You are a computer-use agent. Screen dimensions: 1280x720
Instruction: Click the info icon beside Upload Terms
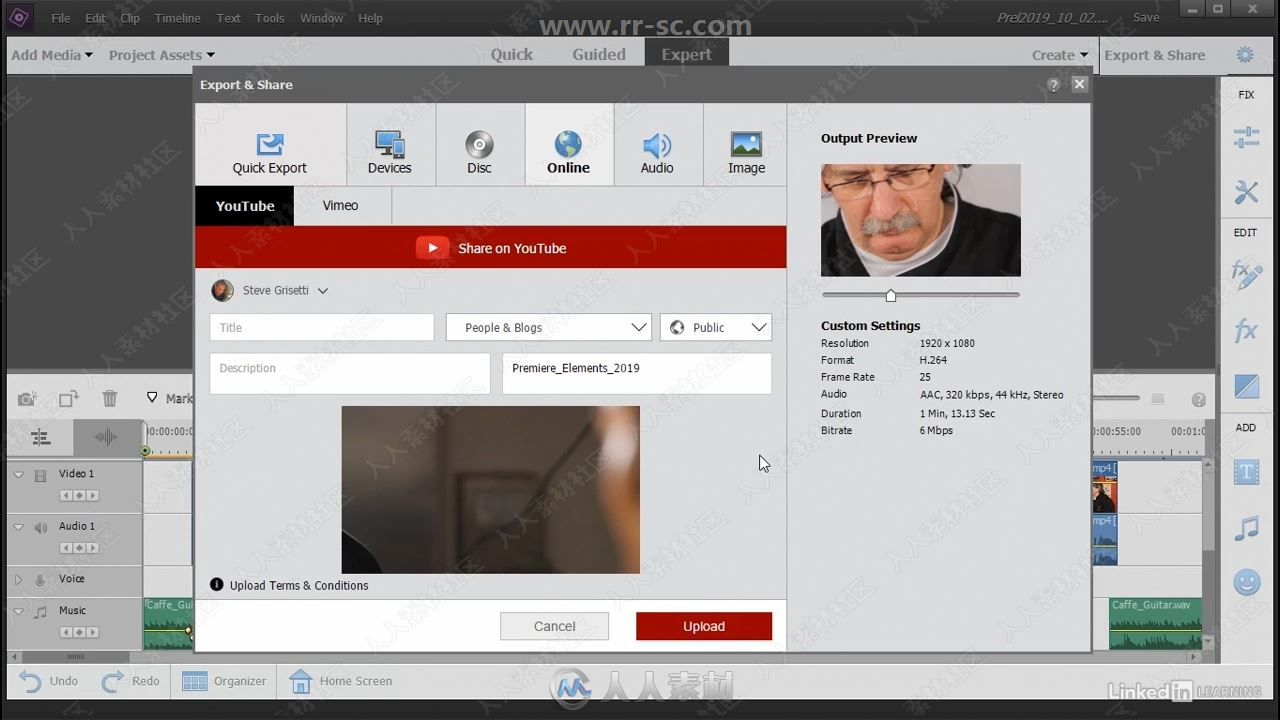217,585
